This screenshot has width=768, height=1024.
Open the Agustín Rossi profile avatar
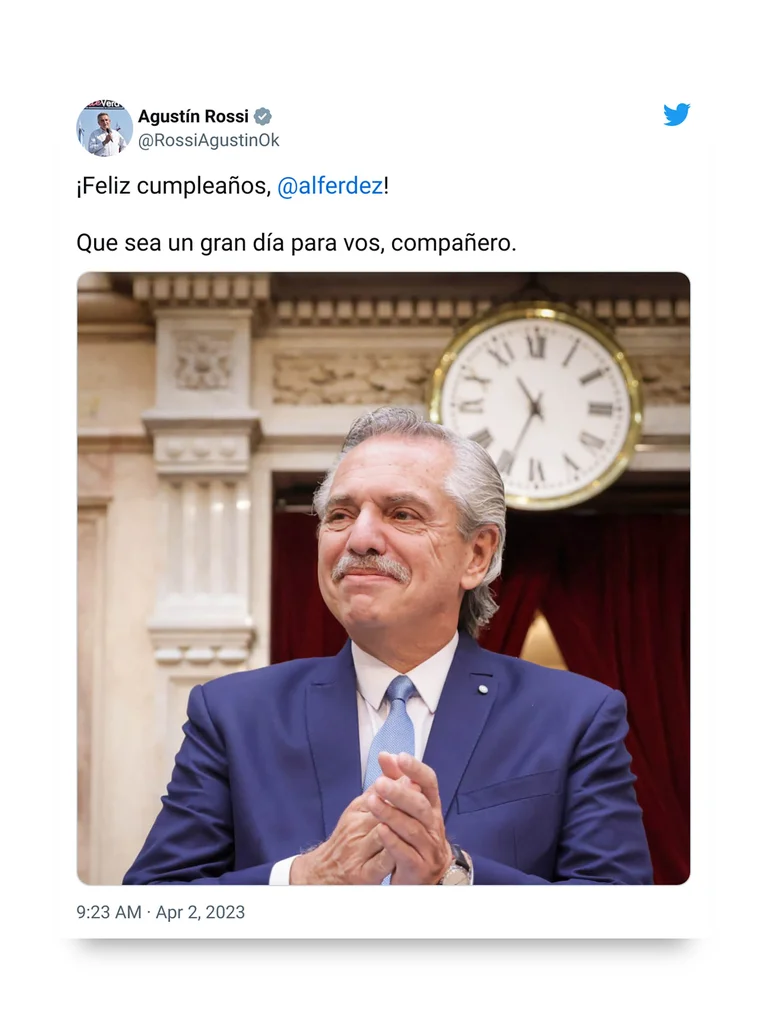point(104,128)
